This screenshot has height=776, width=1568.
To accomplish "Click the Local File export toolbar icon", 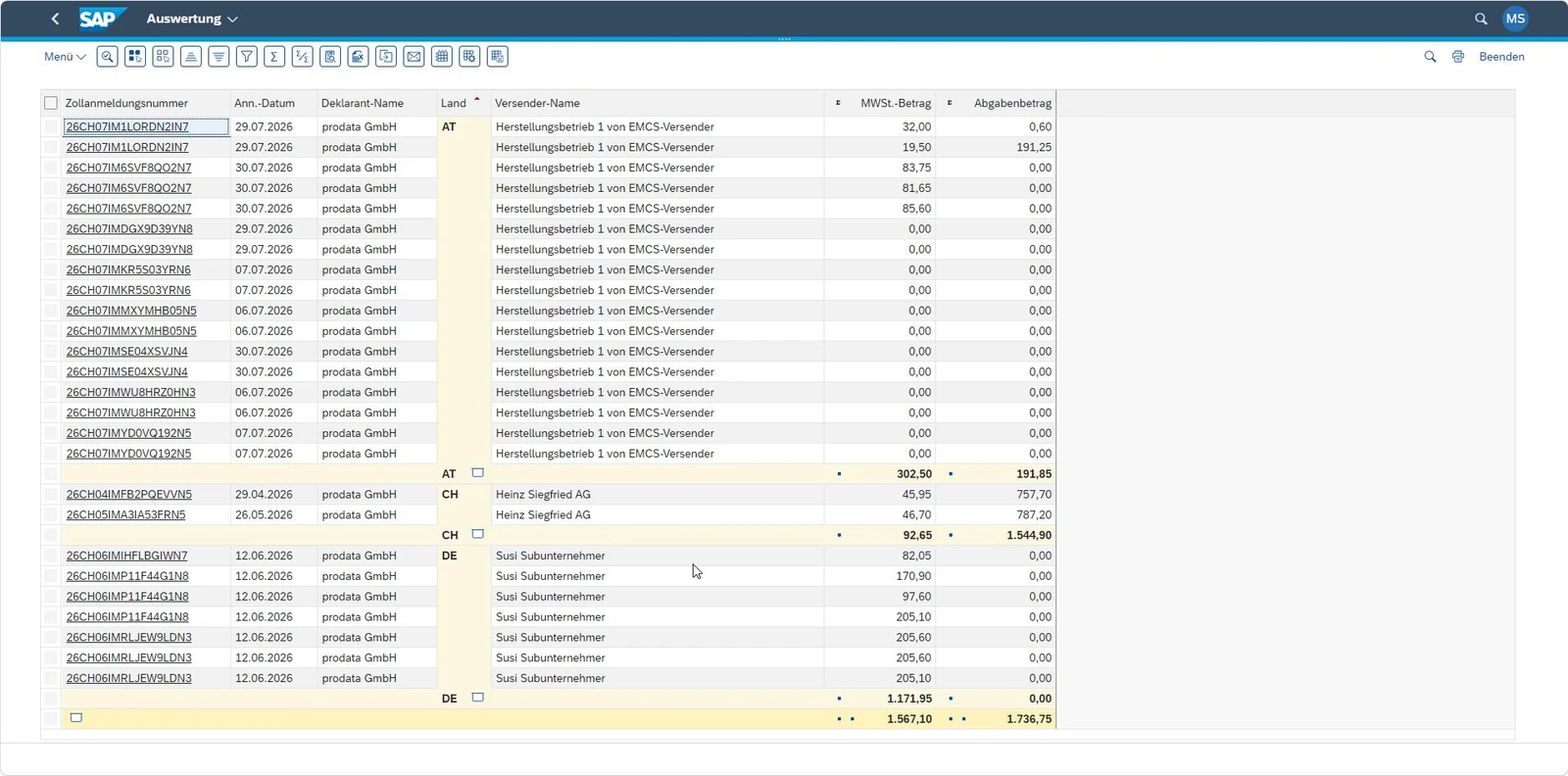I will pos(386,57).
